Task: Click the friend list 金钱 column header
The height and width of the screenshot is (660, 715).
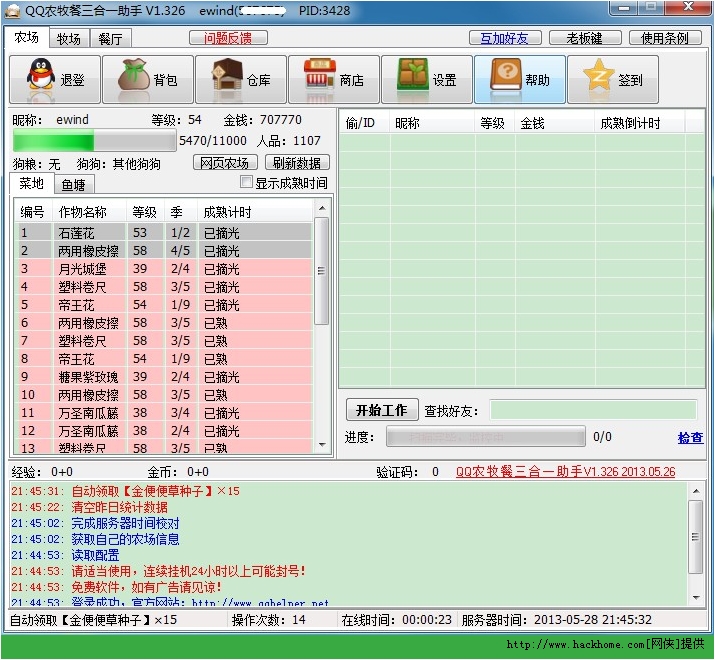Action: [554, 123]
